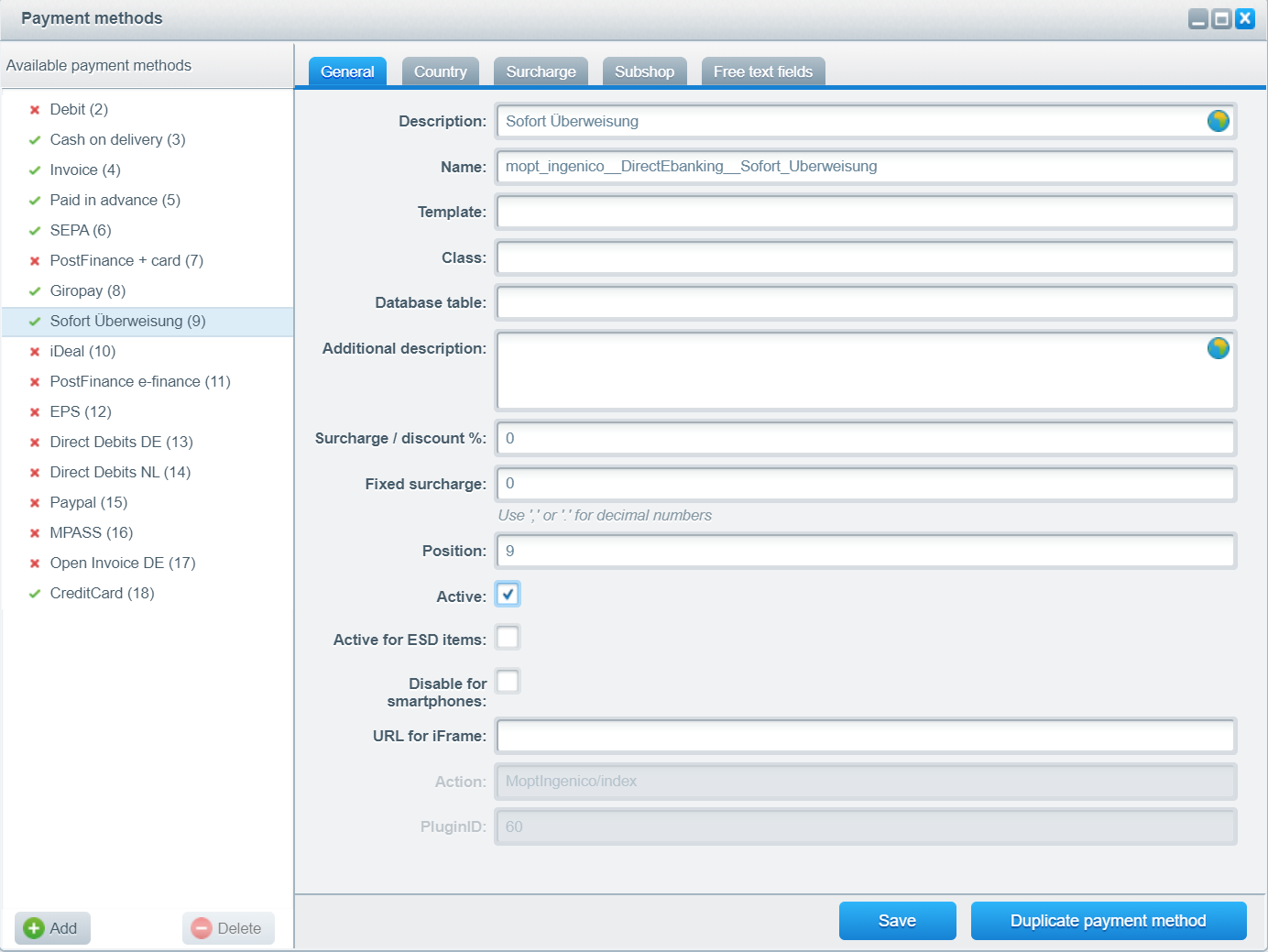1268x952 pixels.
Task: Select Sofort Überweisung (9) list entry
Action: (147, 322)
